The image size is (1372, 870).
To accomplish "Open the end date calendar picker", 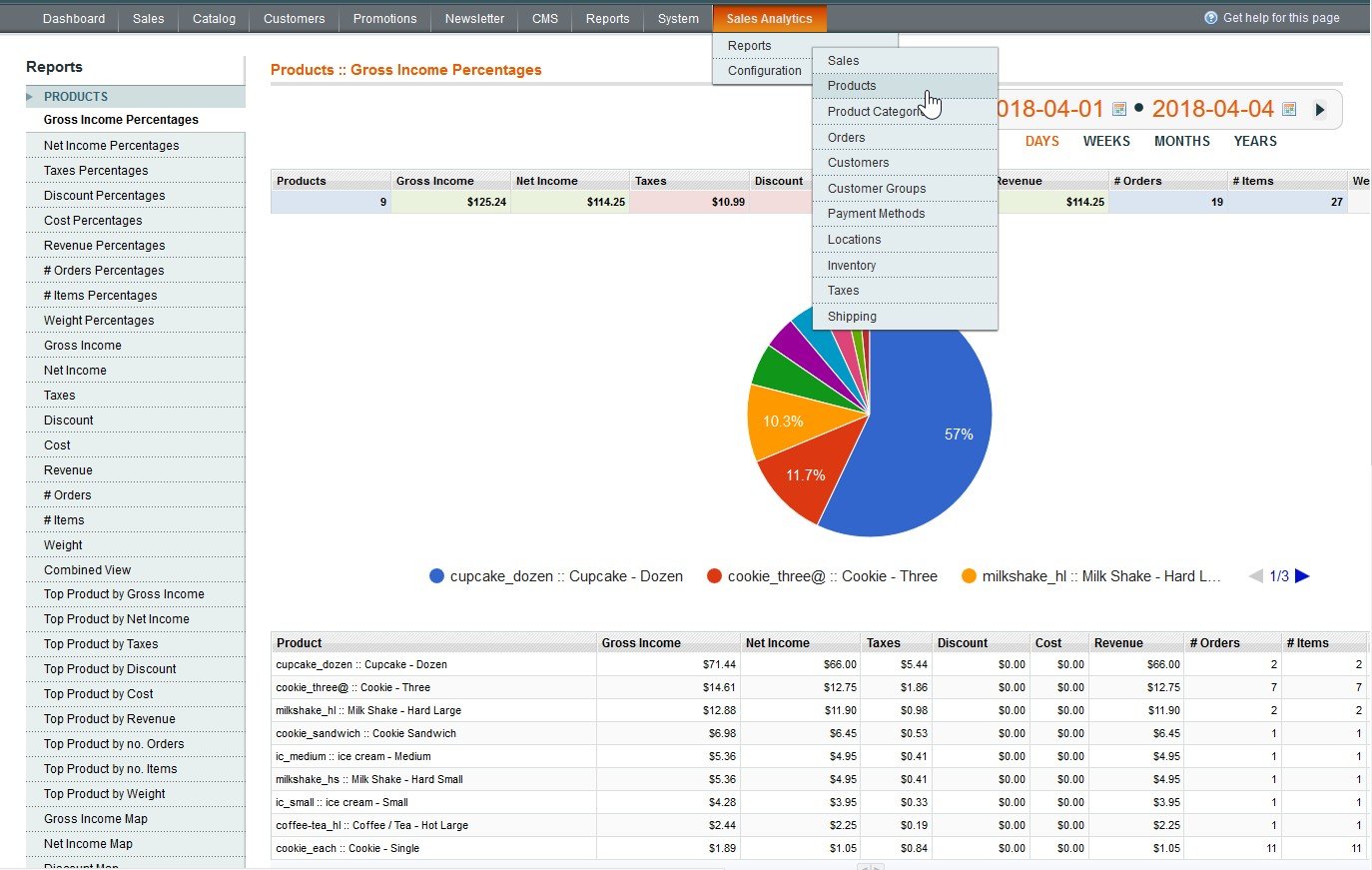I will pos(1289,109).
